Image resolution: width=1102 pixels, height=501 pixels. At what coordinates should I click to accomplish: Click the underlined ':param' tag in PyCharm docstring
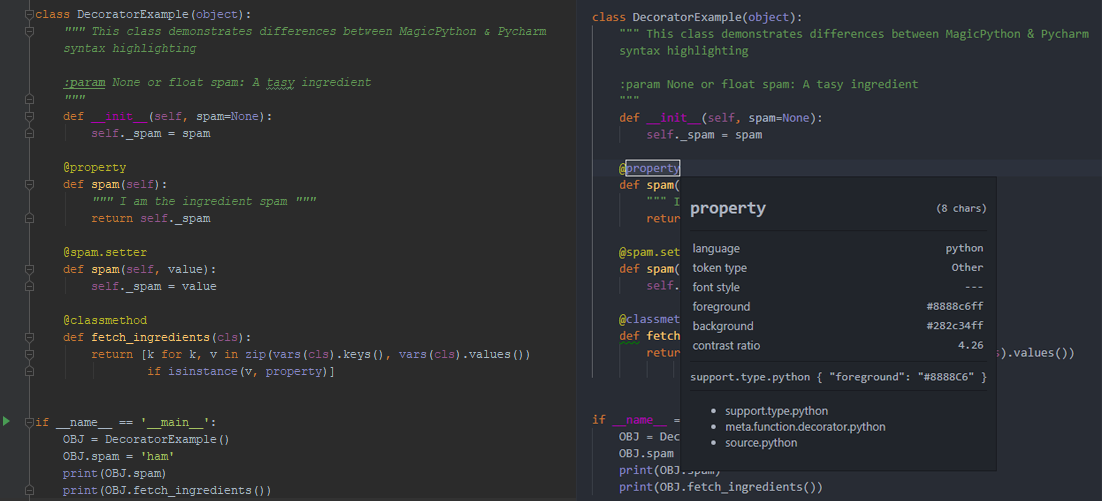84,82
